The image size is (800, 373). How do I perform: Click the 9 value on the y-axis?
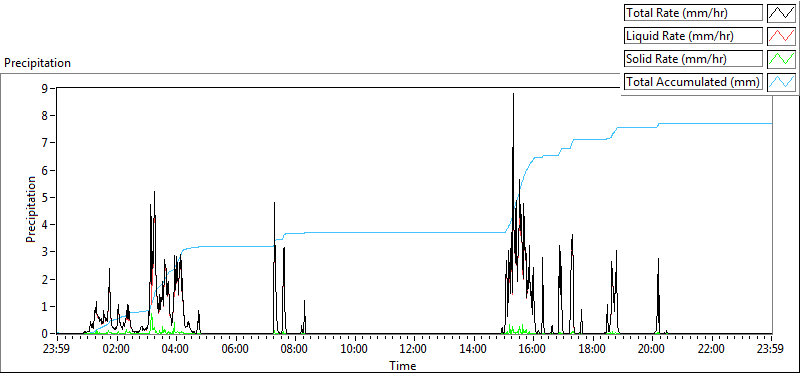[44, 88]
